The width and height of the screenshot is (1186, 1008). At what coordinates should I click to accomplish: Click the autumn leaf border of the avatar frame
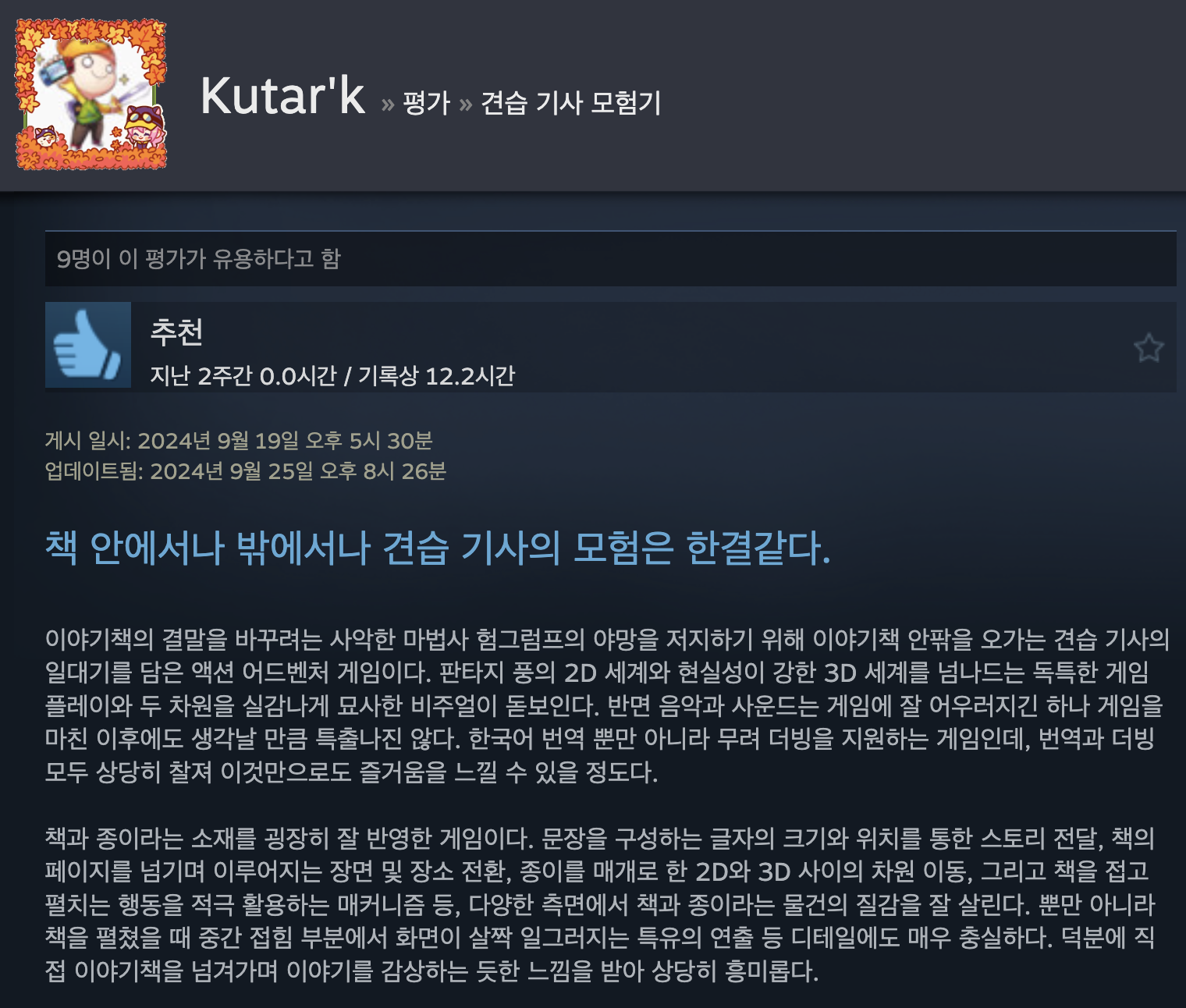90,28
